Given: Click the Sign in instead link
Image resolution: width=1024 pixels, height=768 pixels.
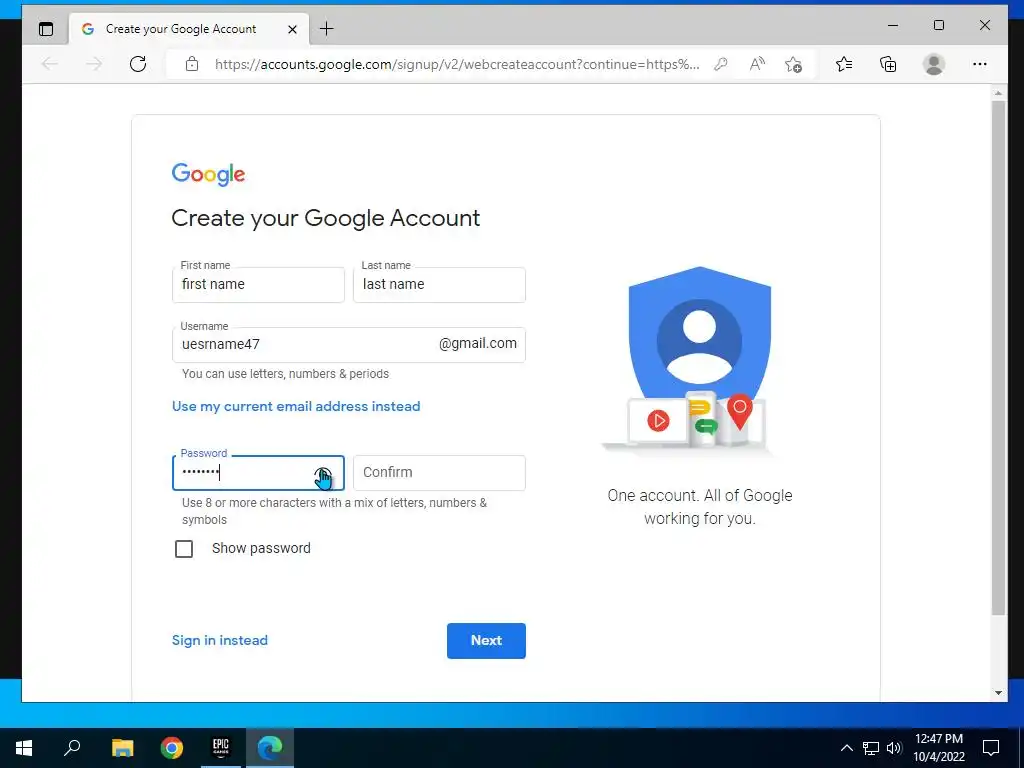Looking at the screenshot, I should pyautogui.click(x=219, y=640).
